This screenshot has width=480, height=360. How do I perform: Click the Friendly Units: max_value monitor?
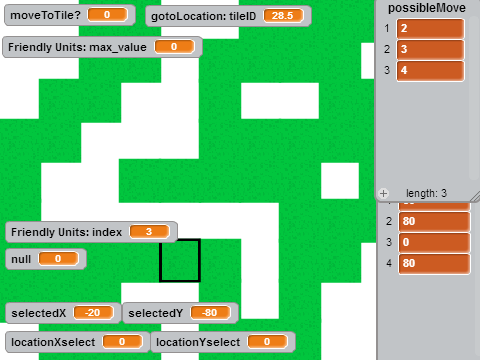coord(102,47)
